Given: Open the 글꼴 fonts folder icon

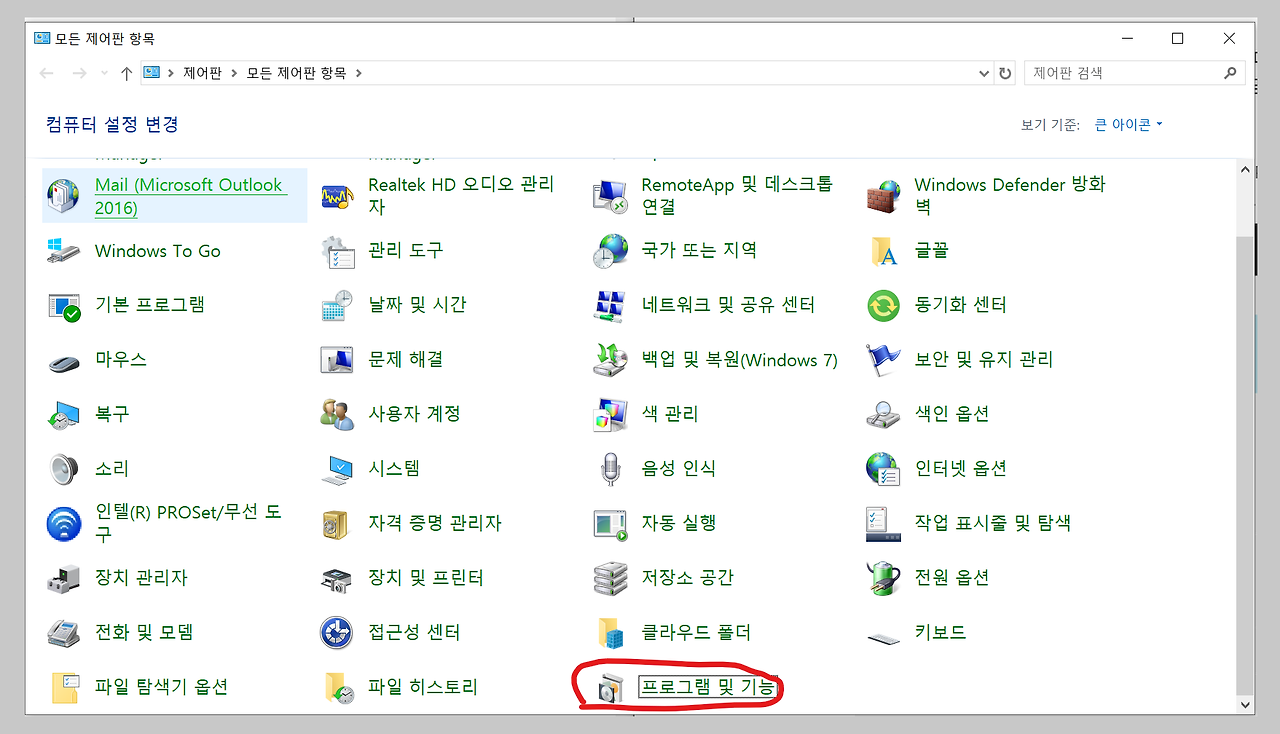Looking at the screenshot, I should 883,250.
